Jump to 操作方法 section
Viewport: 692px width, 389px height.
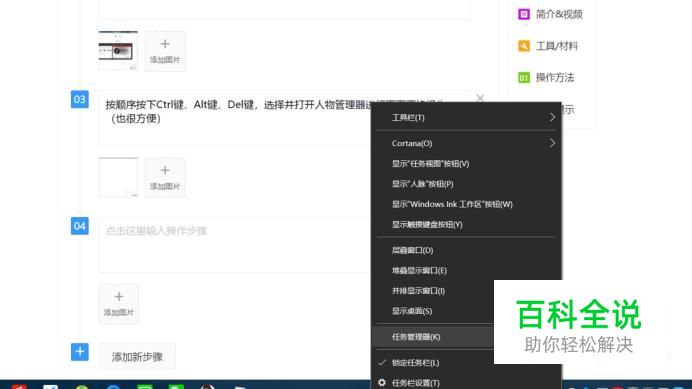pyautogui.click(x=555, y=78)
